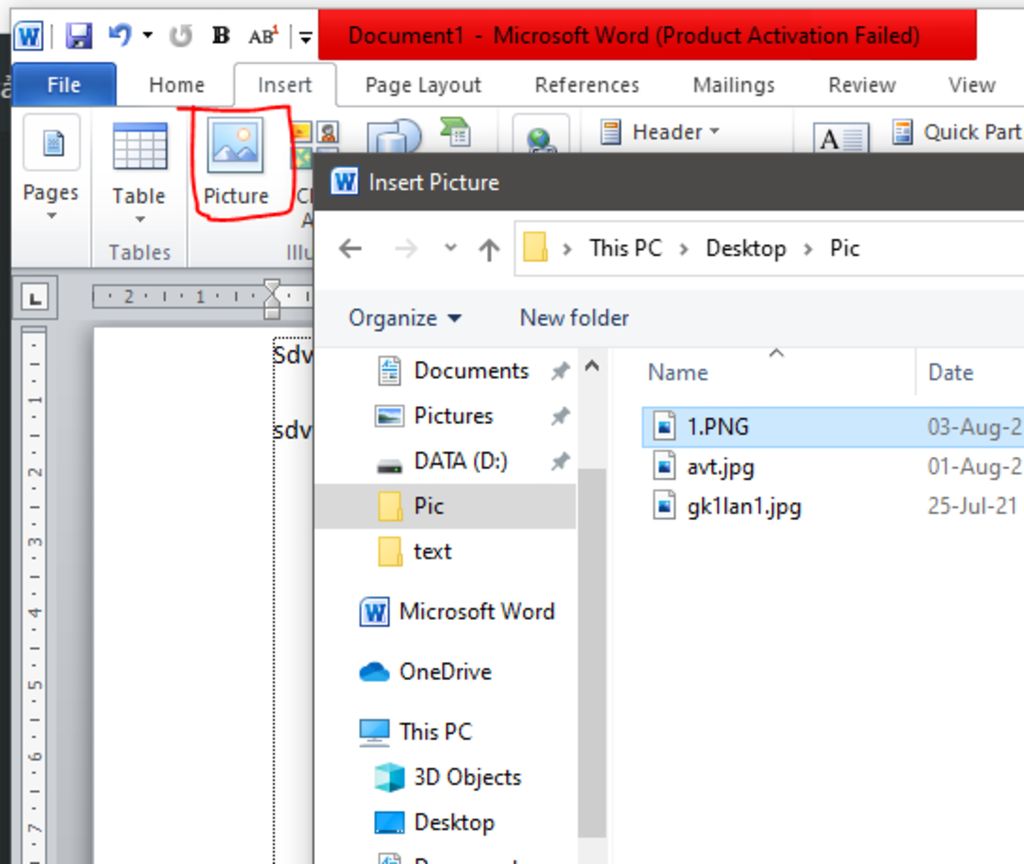Click the Undo arrow icon
1024x864 pixels.
(120, 35)
